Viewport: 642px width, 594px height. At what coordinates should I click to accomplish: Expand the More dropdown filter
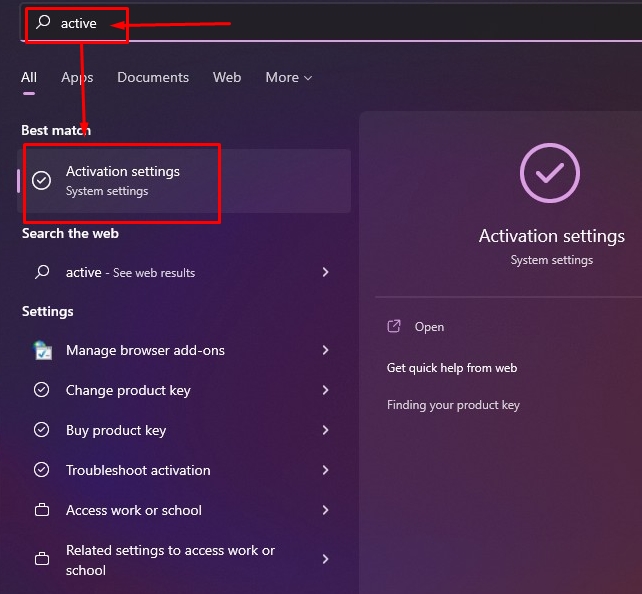289,77
